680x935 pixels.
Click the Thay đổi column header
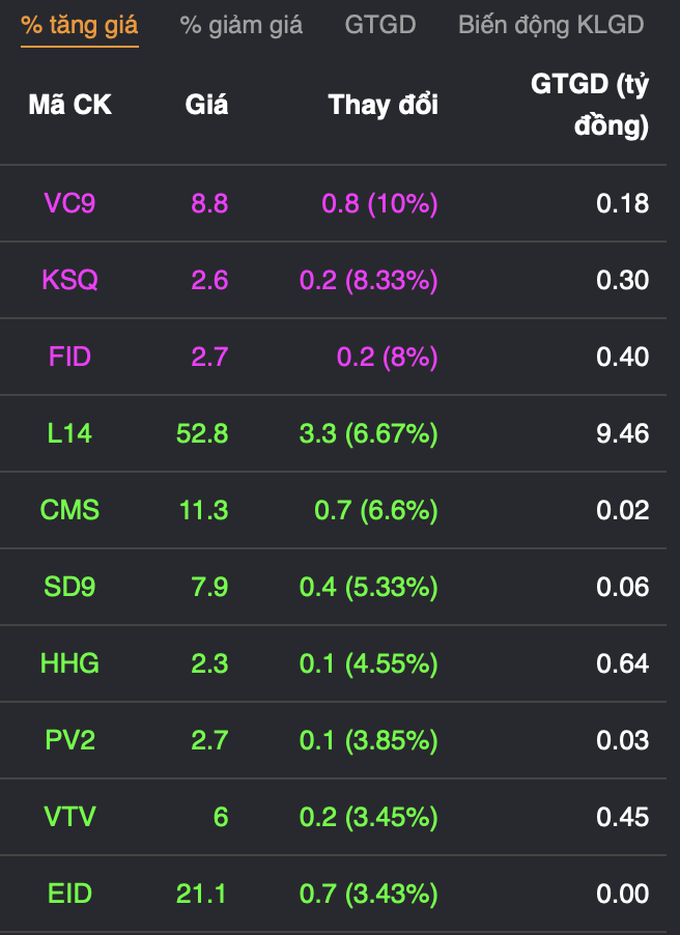pos(383,105)
